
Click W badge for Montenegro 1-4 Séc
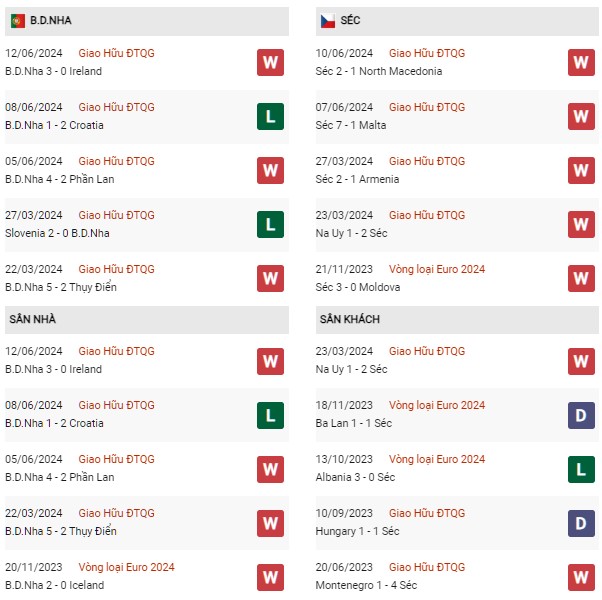pyautogui.click(x=581, y=577)
